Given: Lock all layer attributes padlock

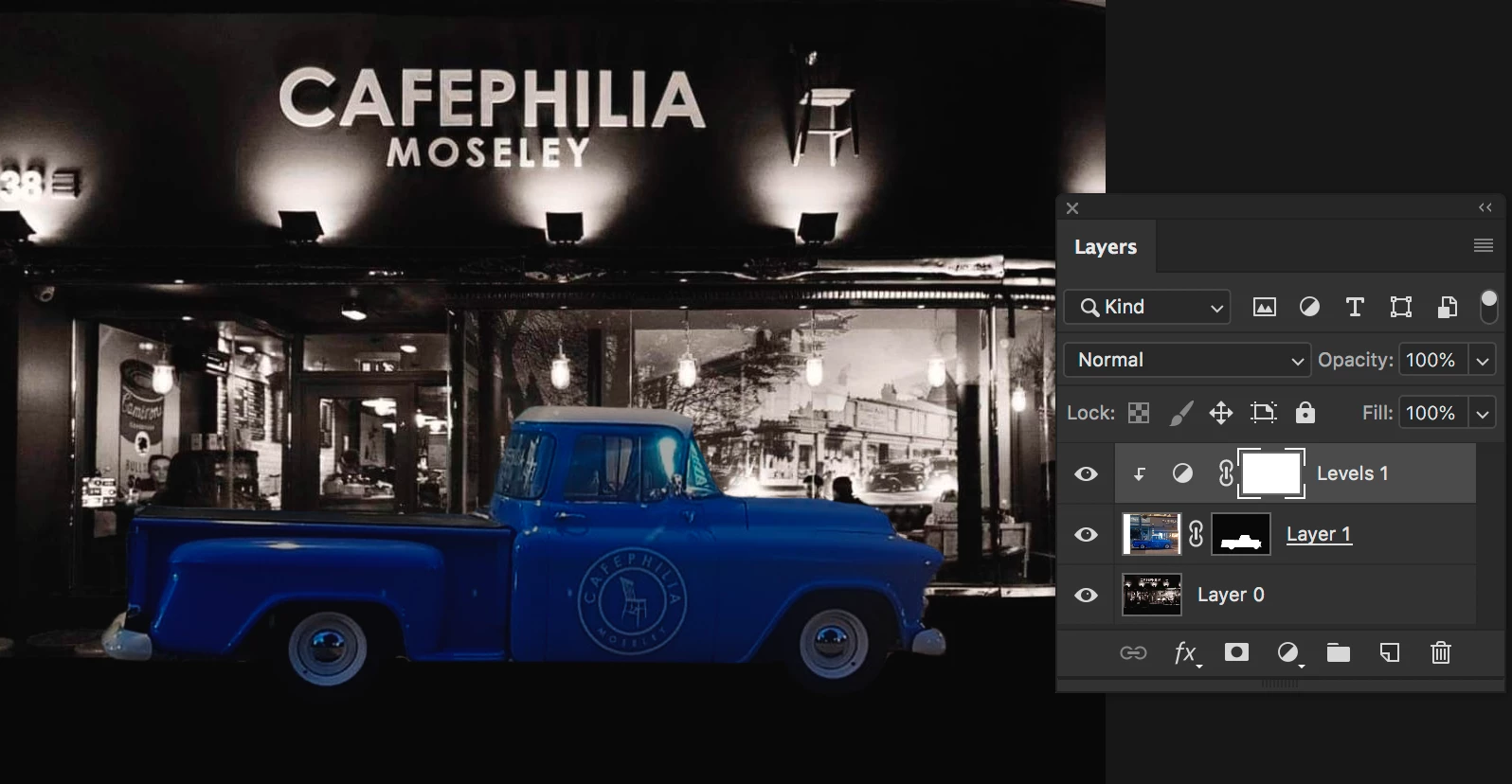Looking at the screenshot, I should (1305, 412).
